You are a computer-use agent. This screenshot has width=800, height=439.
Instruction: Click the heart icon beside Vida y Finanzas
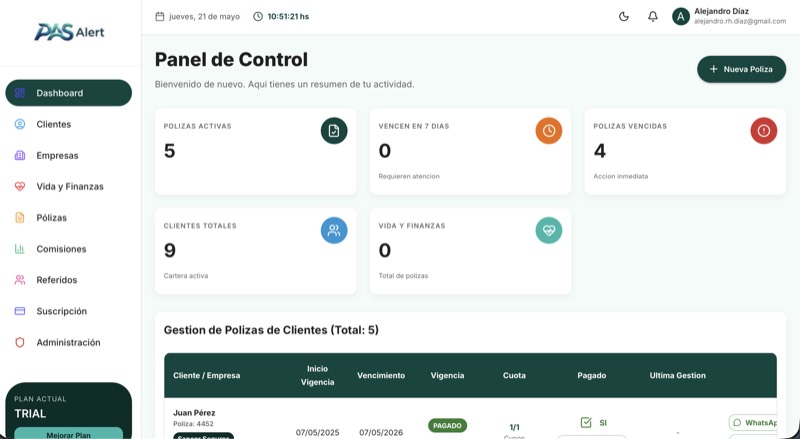[20, 186]
